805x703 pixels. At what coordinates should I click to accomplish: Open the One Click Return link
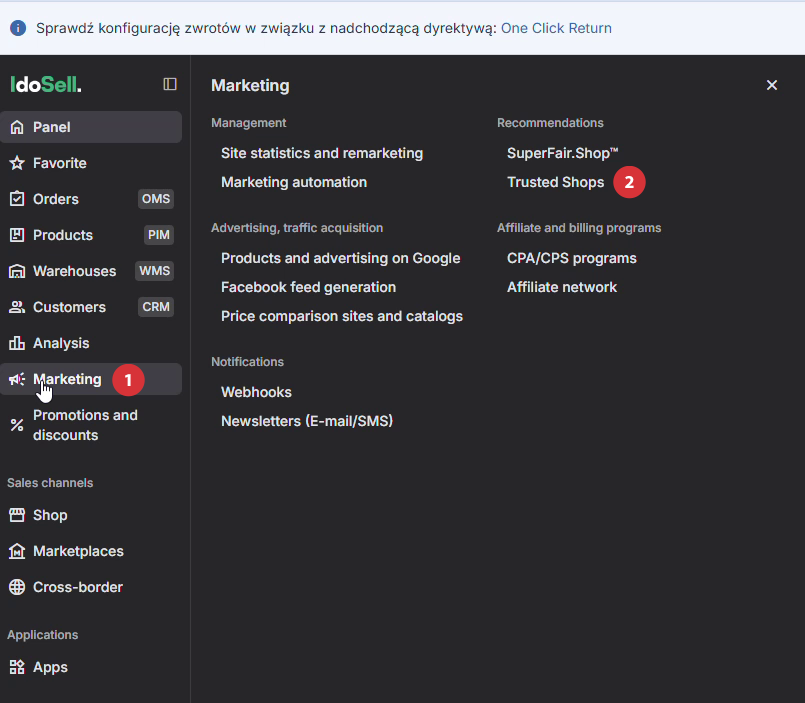click(556, 28)
